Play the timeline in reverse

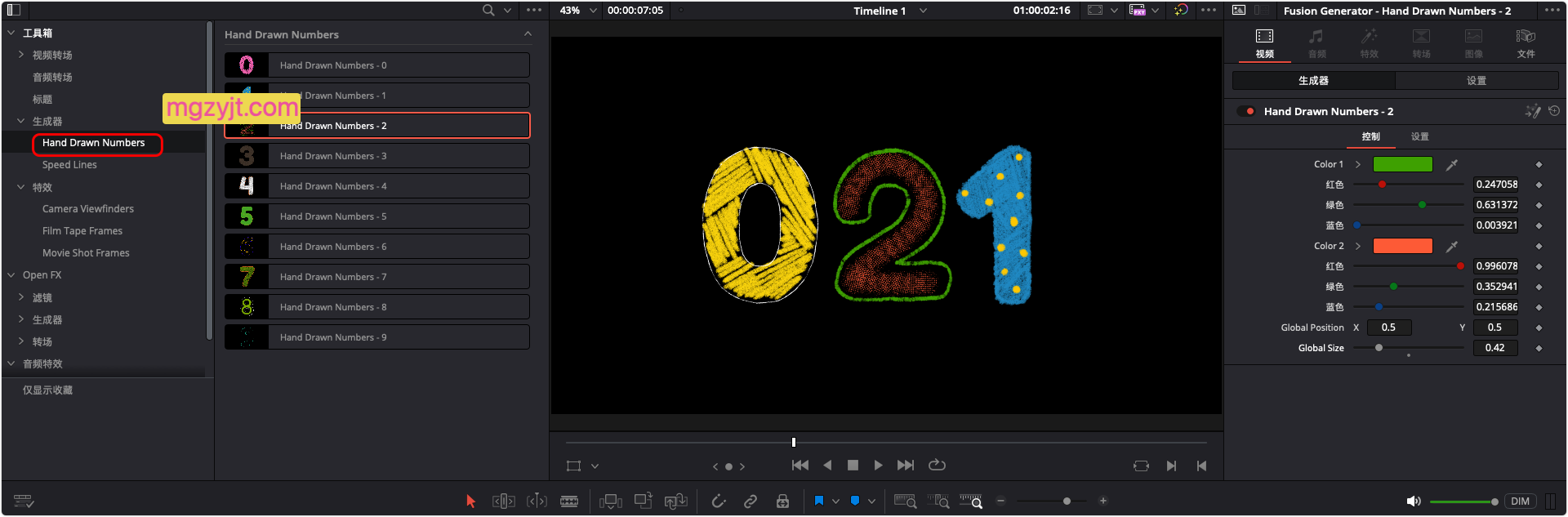click(x=827, y=465)
